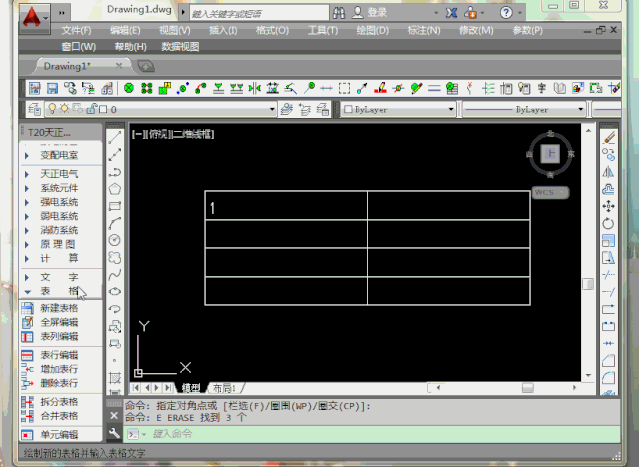
Task: Click the vertical scrollbar thumb of drawing area
Action: click(588, 284)
